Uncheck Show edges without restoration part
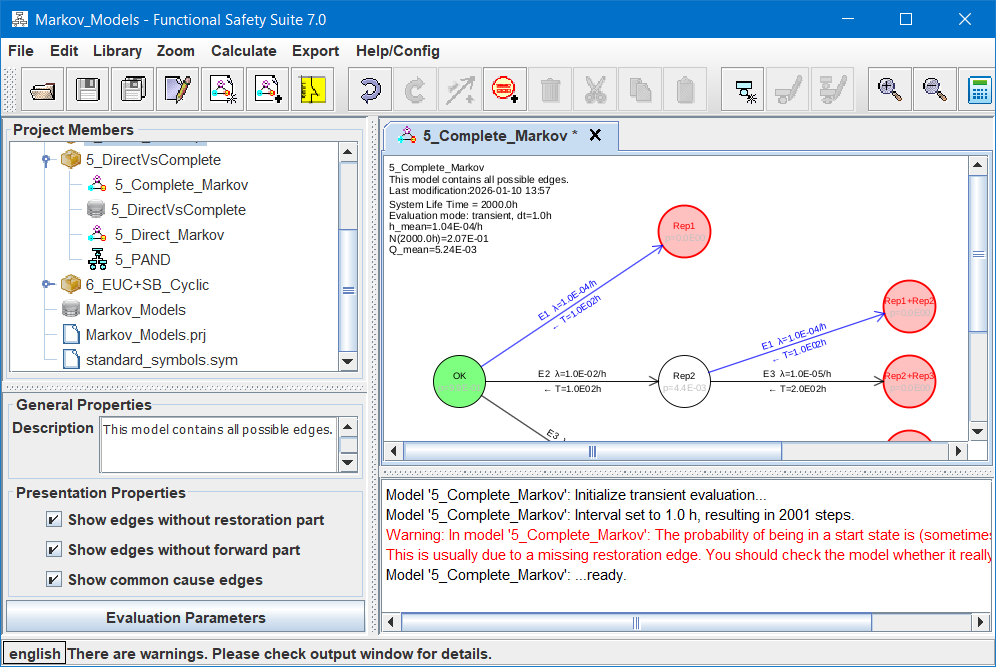The height and width of the screenshot is (667, 996). point(54,520)
